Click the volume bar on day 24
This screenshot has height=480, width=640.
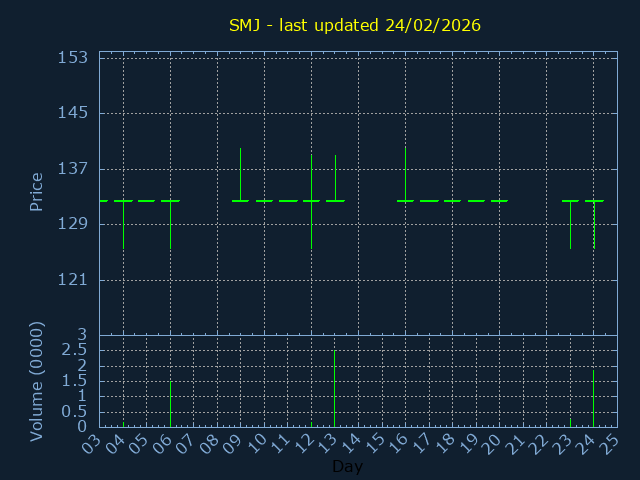[593, 399]
